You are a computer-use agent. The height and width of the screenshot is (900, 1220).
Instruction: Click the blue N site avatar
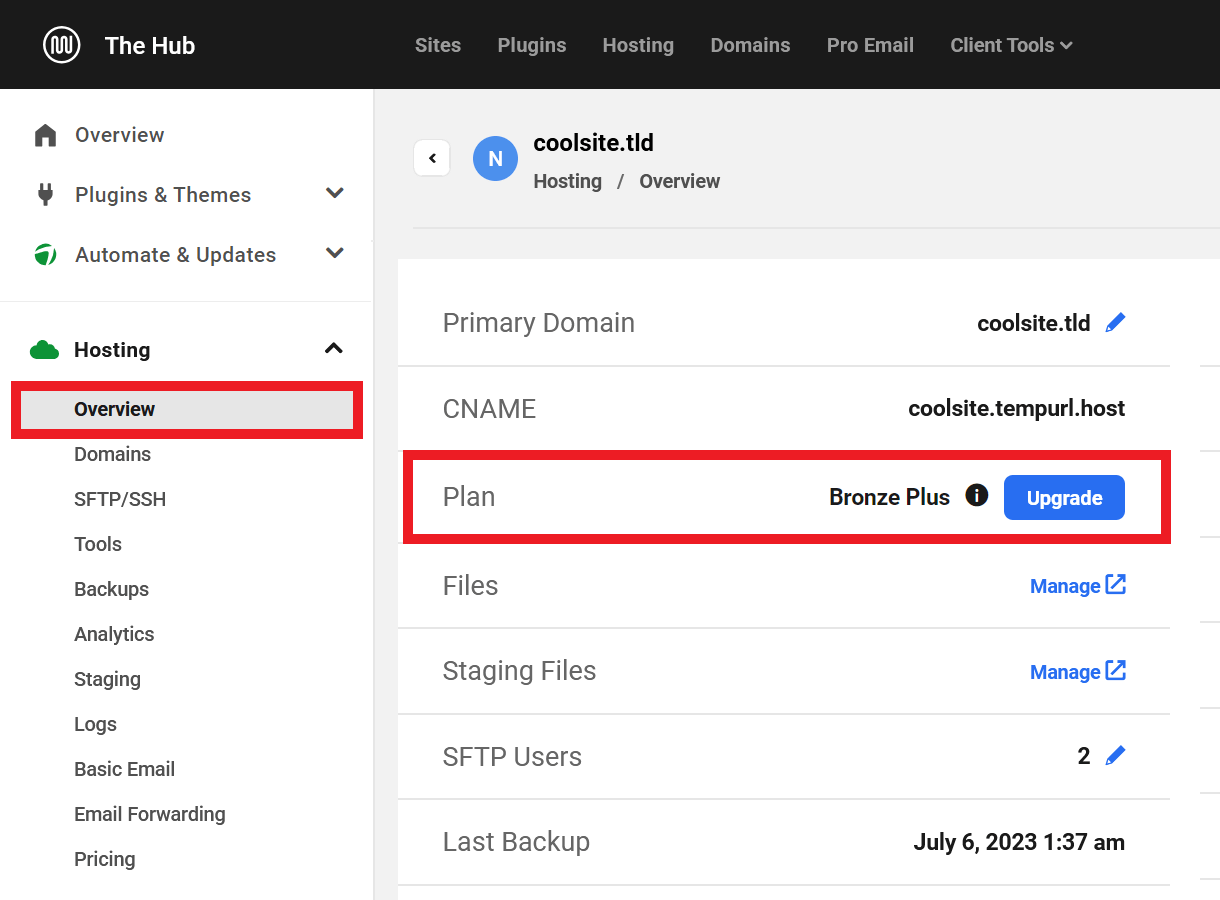[x=495, y=159]
